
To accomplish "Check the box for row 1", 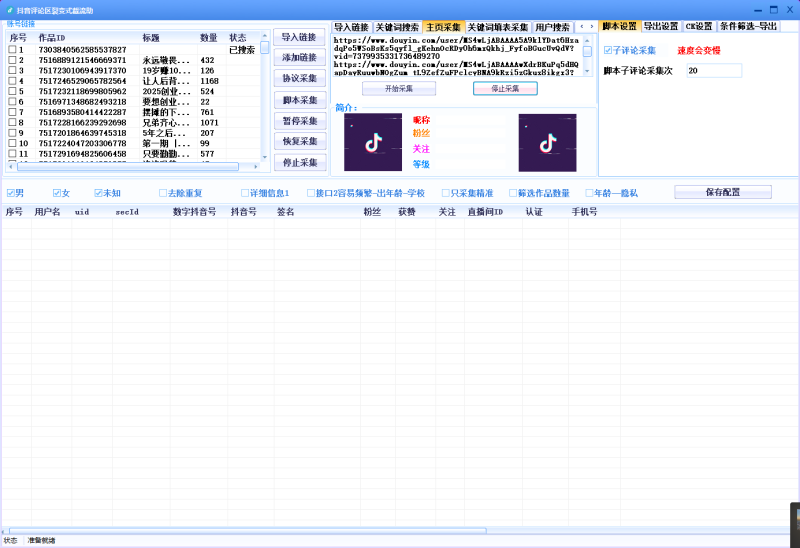I will click(x=12, y=49).
